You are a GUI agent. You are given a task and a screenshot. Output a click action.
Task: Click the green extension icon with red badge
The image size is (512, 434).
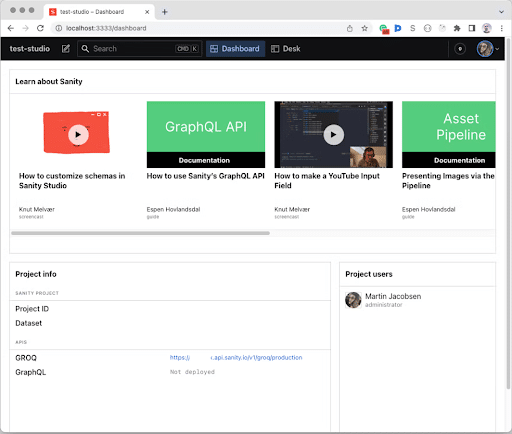tap(384, 29)
